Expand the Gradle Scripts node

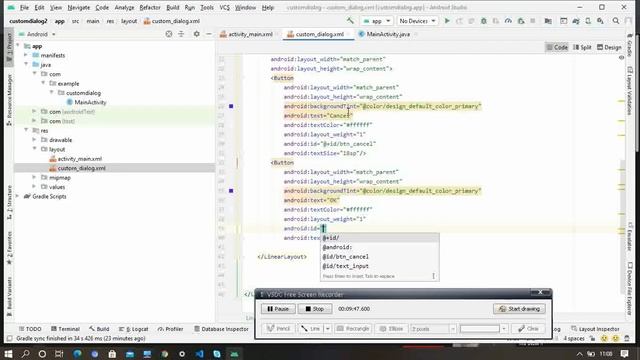click(18, 196)
